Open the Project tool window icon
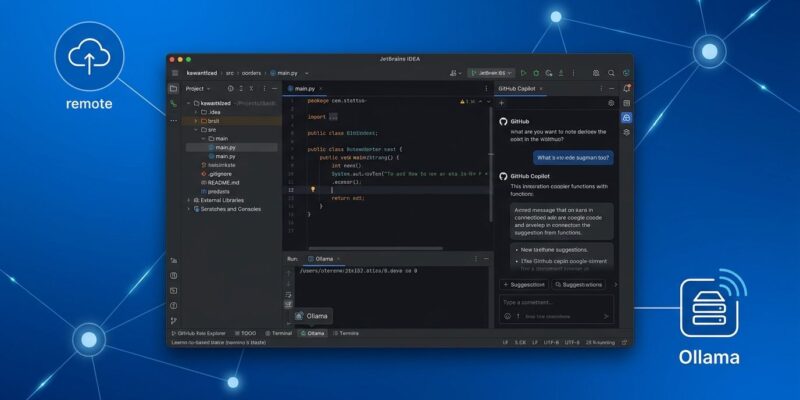800x400 pixels. pos(173,88)
